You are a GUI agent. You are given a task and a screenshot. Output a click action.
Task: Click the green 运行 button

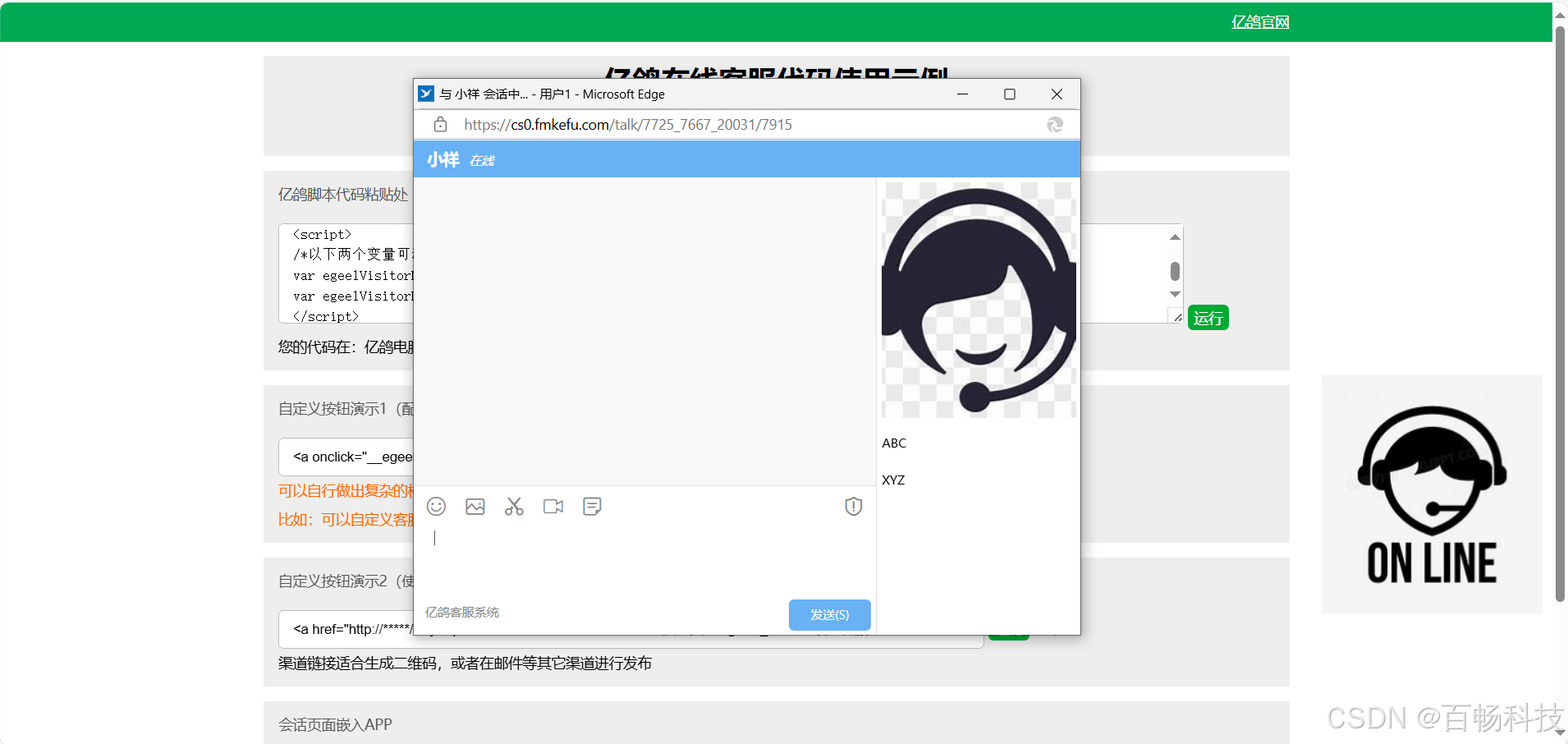[1208, 318]
